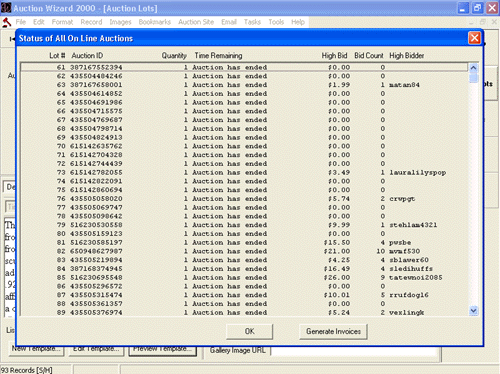Select lot 76 row with bidder crwpgt

point(244,199)
